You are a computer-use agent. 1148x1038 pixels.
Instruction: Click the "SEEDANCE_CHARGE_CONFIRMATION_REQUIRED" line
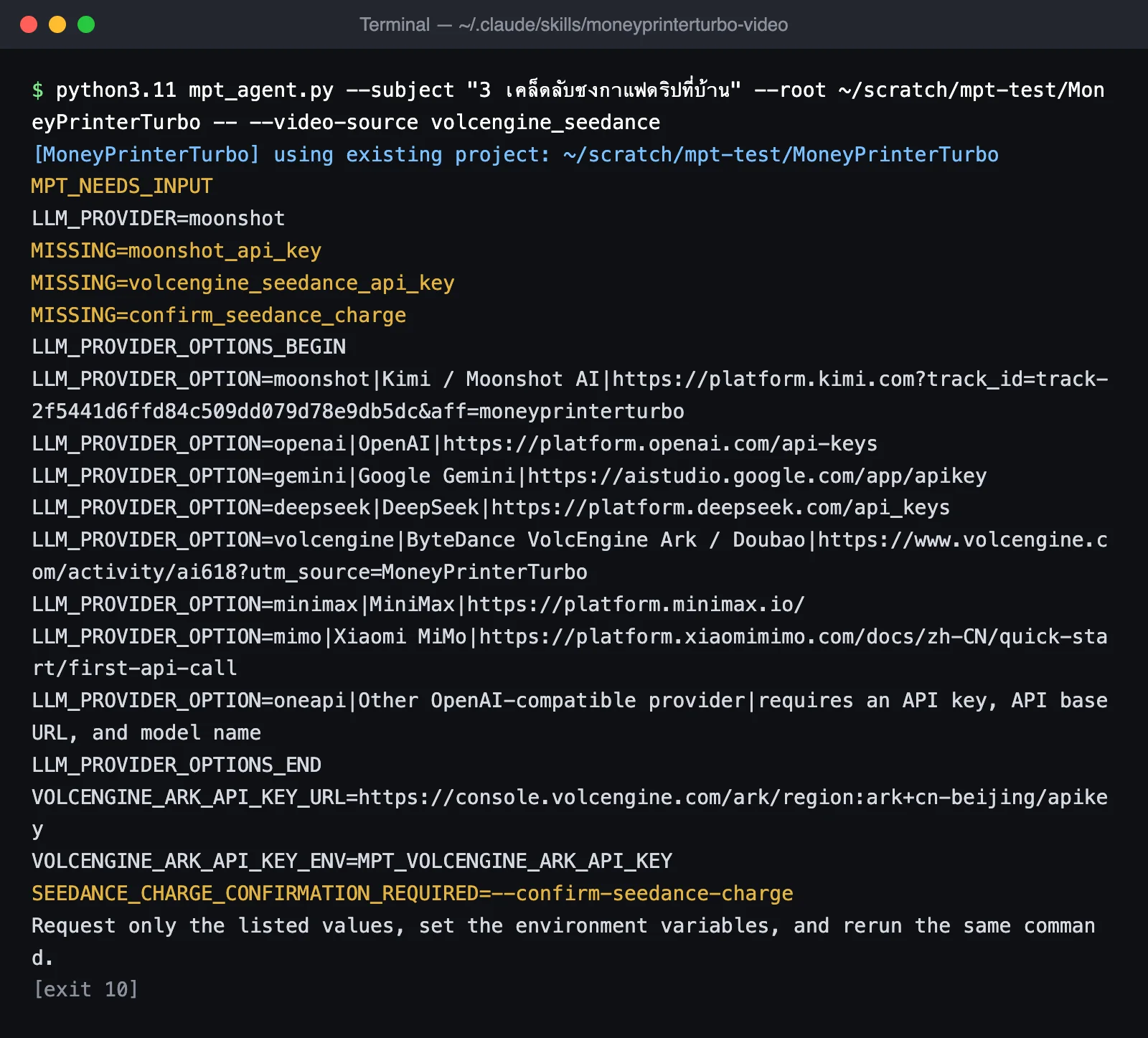412,893
